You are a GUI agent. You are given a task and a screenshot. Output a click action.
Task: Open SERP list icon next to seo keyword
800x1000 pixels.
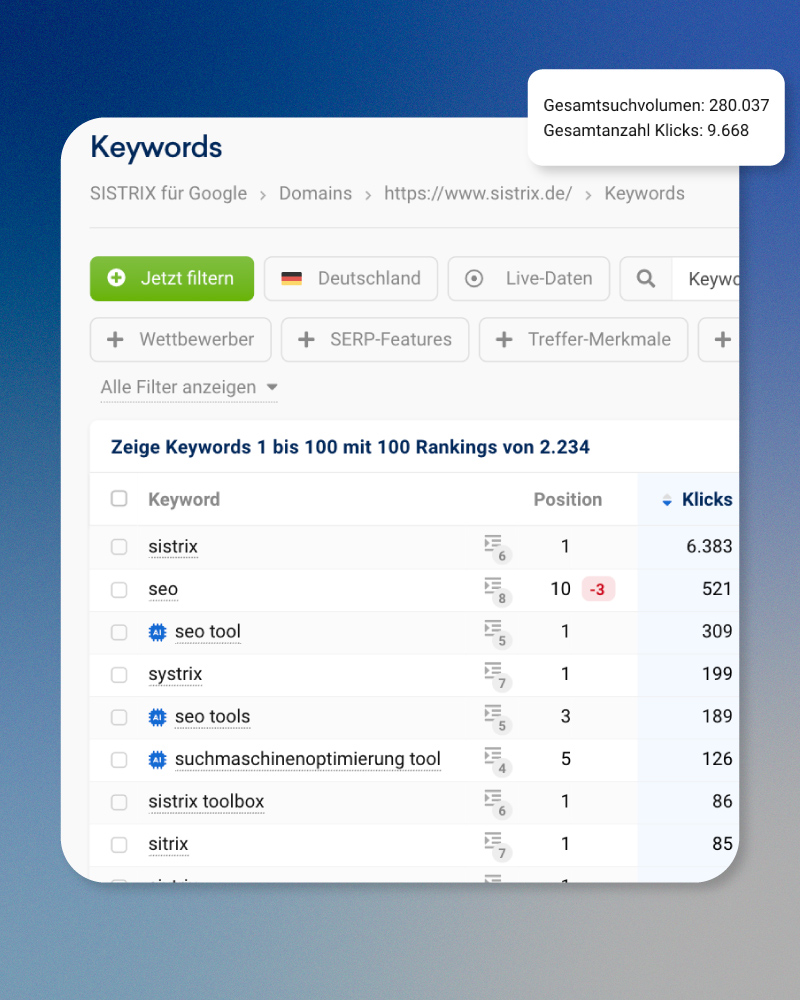click(493, 588)
